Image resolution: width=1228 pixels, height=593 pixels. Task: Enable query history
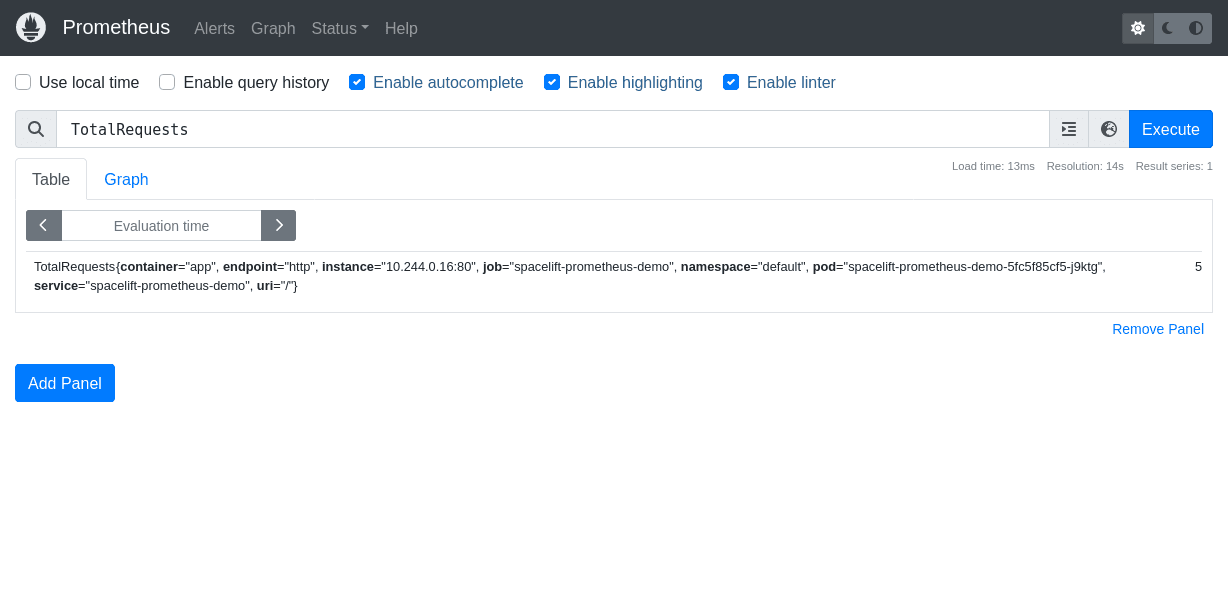167,82
